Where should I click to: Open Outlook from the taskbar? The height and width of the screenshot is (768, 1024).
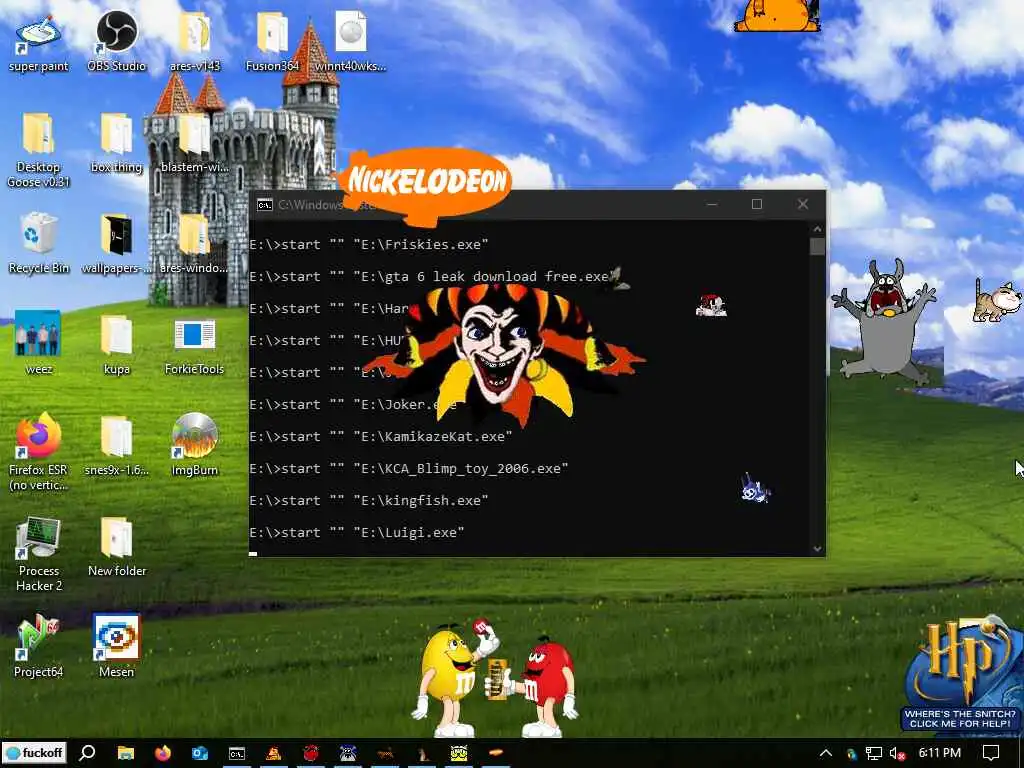(x=200, y=753)
